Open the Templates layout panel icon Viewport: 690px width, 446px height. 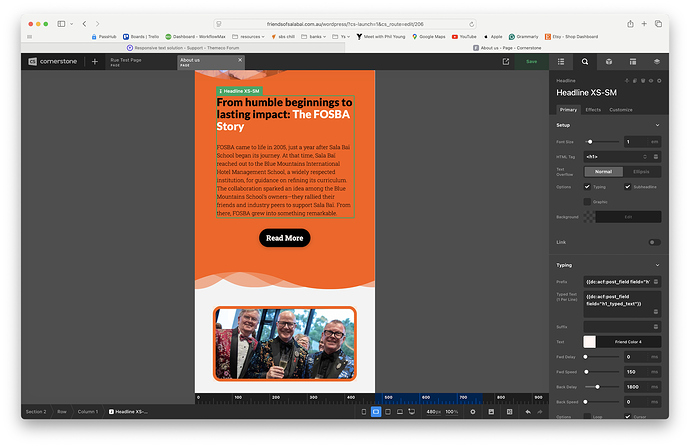tap(633, 62)
